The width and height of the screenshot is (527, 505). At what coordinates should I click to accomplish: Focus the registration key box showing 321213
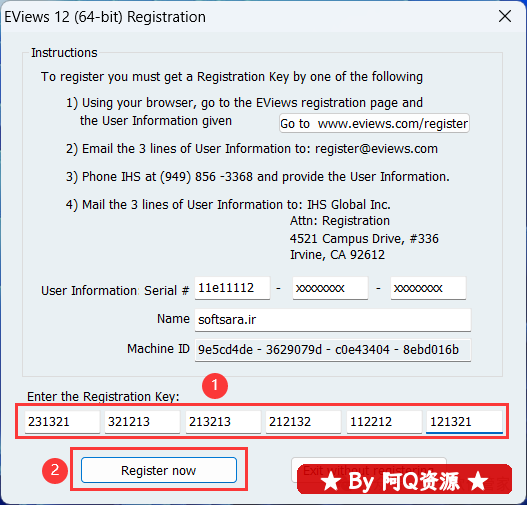click(142, 421)
